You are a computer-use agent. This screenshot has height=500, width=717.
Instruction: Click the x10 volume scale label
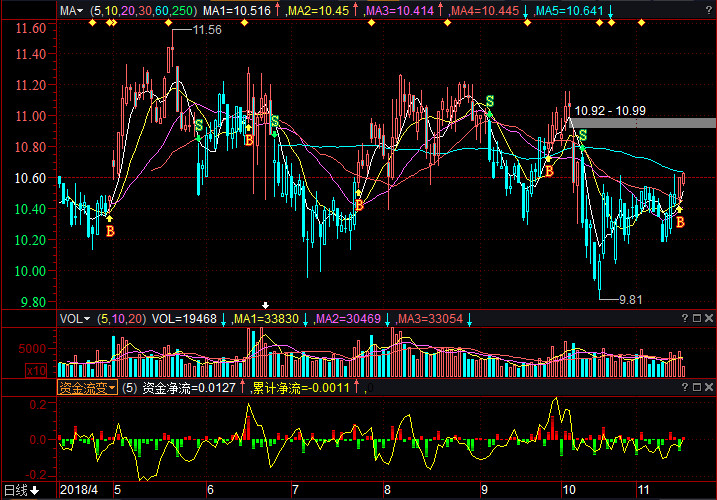[67, 370]
